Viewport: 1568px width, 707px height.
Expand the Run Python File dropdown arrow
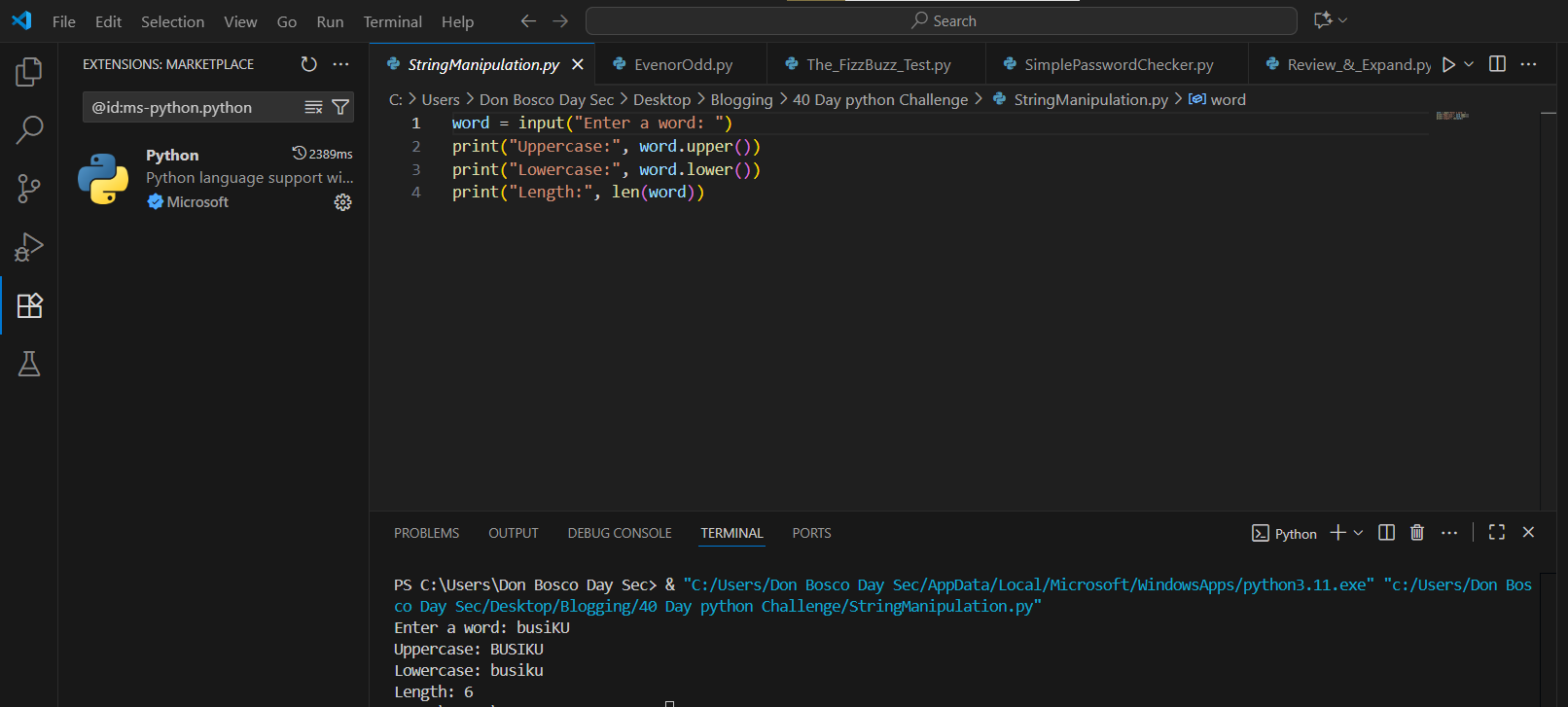tap(1469, 64)
